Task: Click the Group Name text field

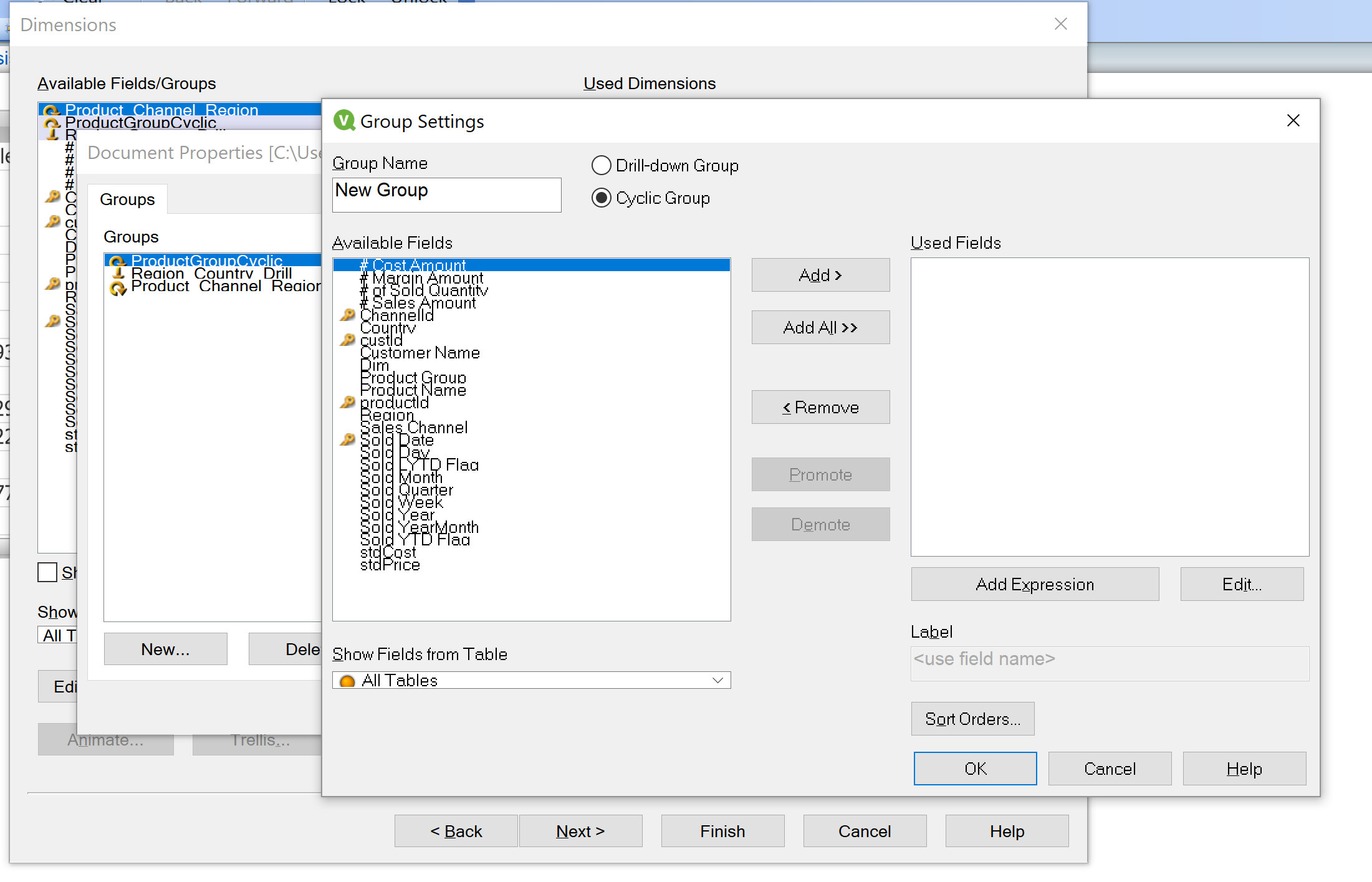Action: [446, 194]
